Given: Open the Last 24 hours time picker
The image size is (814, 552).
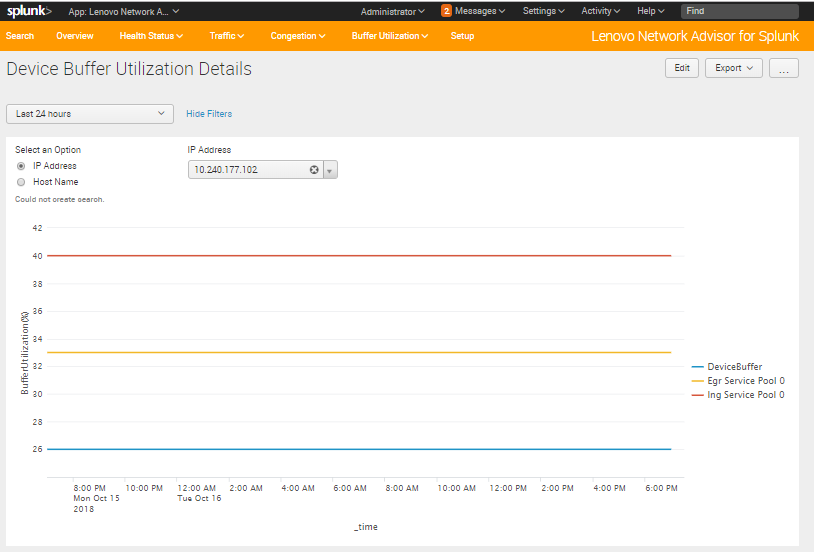Looking at the screenshot, I should 90,114.
